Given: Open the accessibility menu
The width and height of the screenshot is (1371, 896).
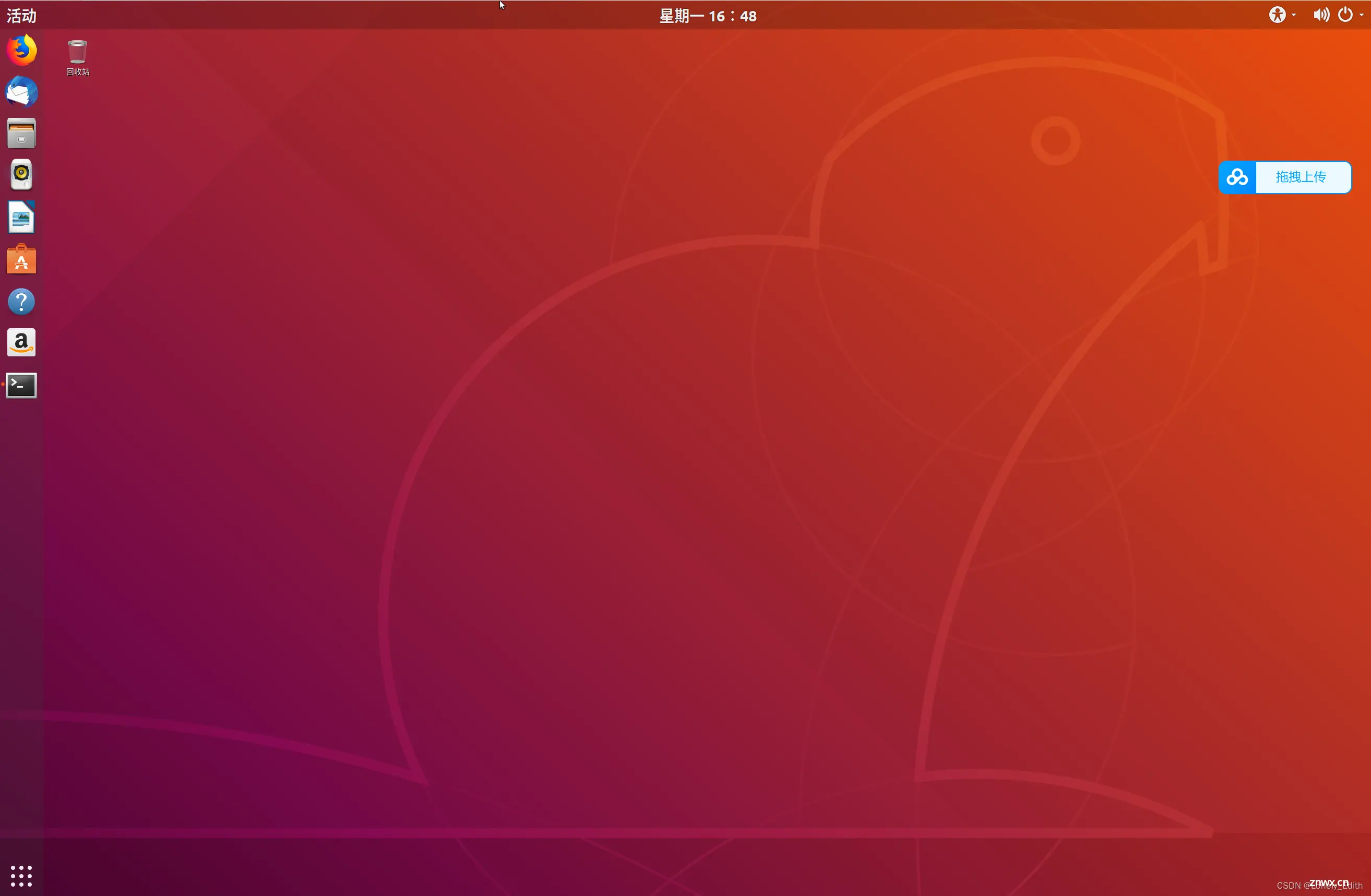Looking at the screenshot, I should (x=1281, y=15).
